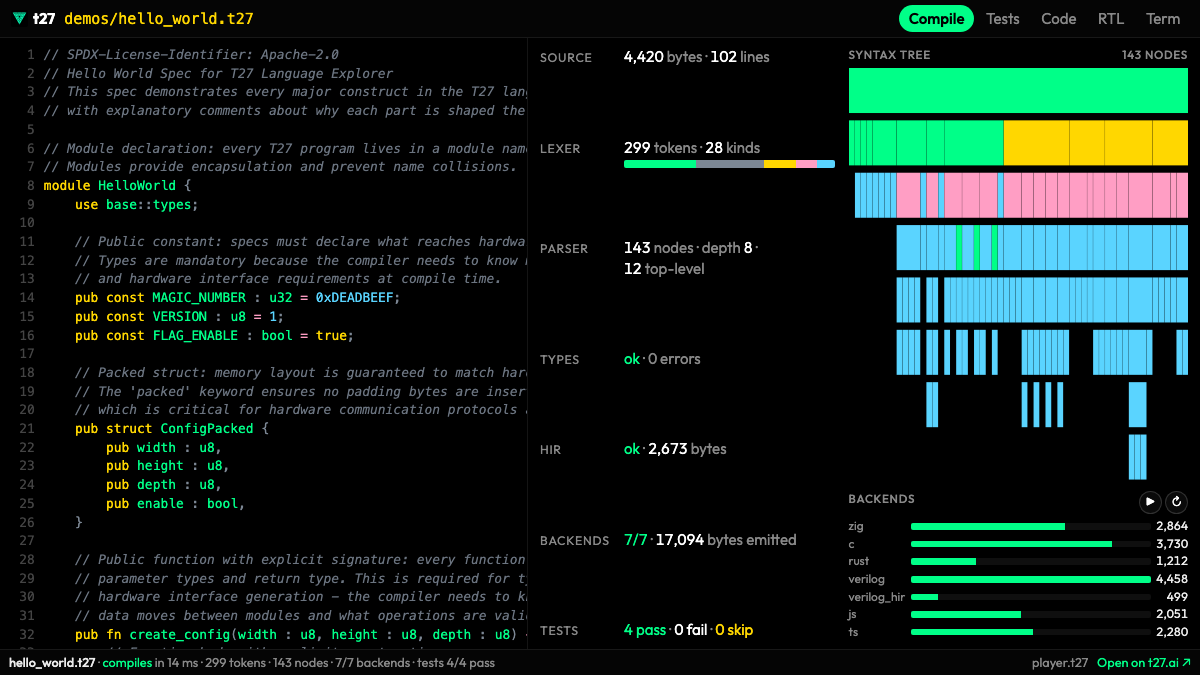Click '4,420 bytes · 102 lines' source stat
1200x675 pixels.
(697, 57)
